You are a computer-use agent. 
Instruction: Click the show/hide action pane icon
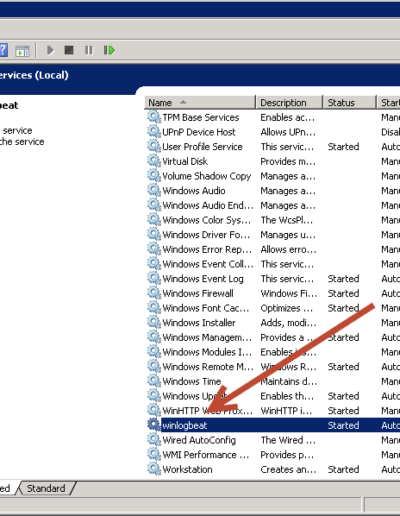[22, 51]
